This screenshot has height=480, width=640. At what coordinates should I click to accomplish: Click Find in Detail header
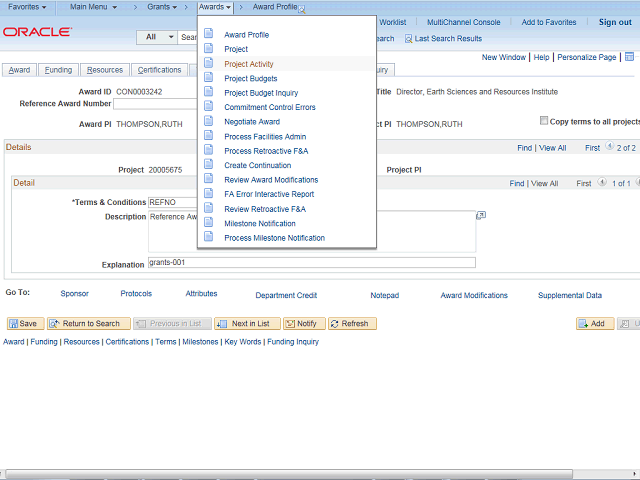tap(516, 183)
